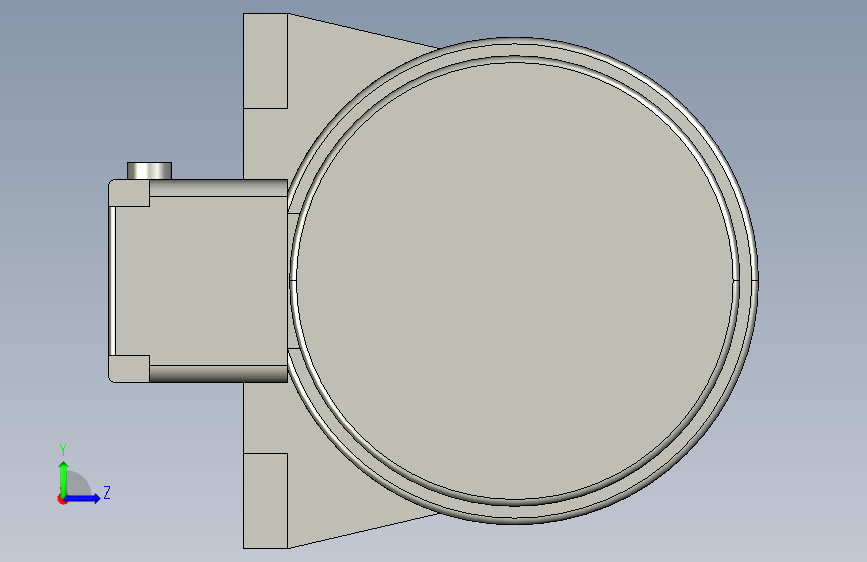Image resolution: width=867 pixels, height=562 pixels.
Task: Select the upper rectangular pad on the mounting plate
Action: [x=265, y=61]
